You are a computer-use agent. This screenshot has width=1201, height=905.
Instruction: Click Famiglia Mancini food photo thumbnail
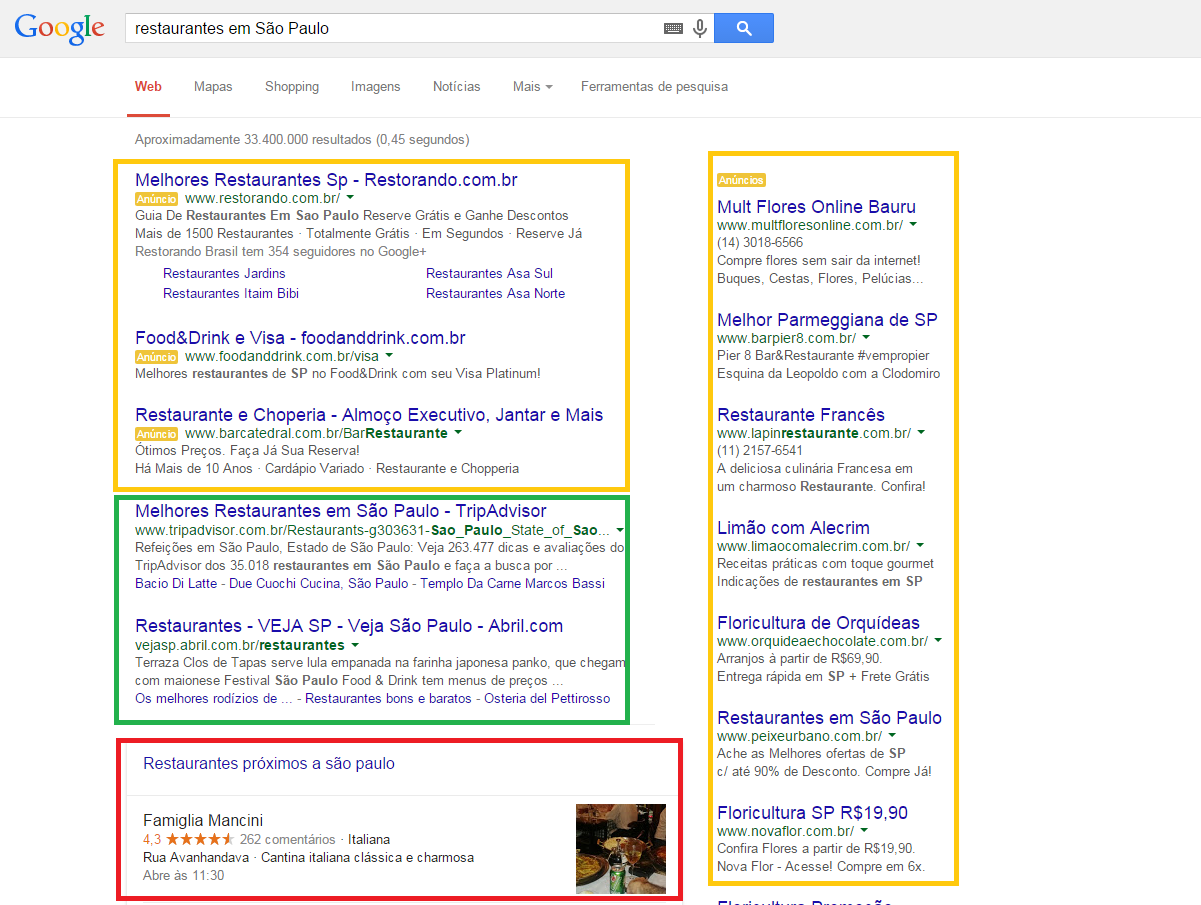coord(621,849)
